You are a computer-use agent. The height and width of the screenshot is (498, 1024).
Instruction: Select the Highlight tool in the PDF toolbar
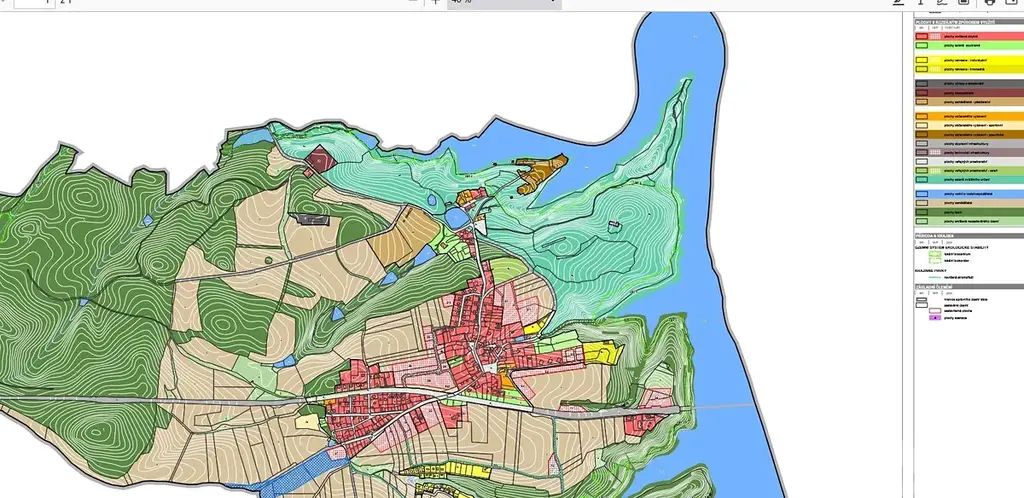(900, 3)
